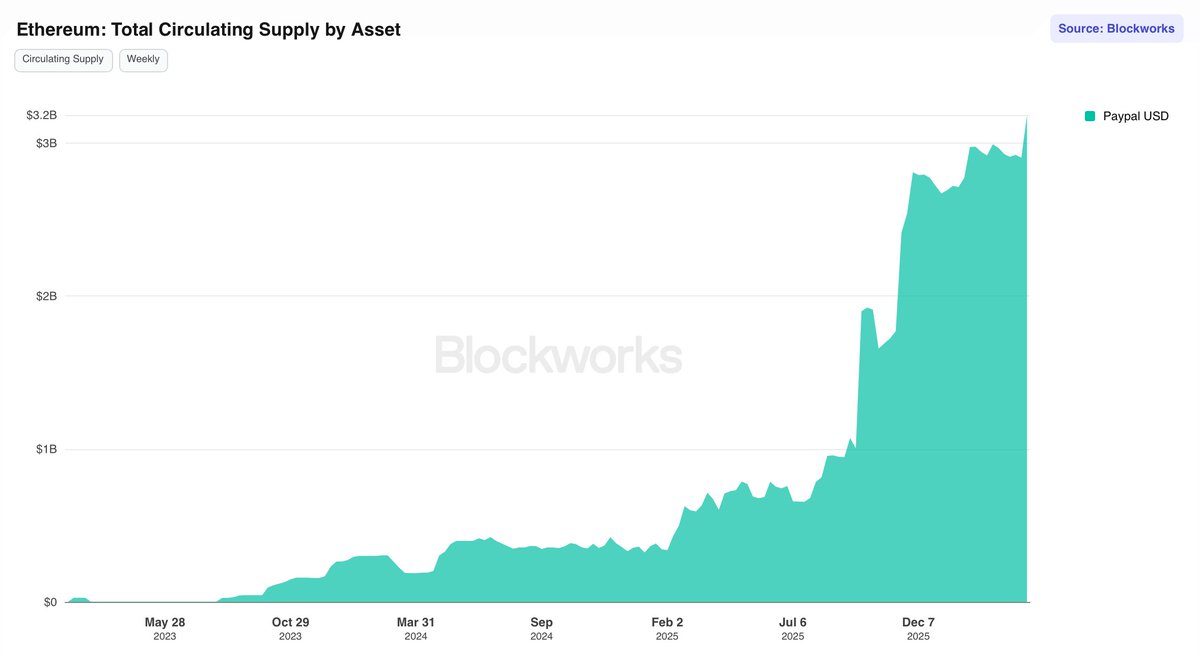Click the $2B y-axis label
Image resolution: width=1200 pixels, height=660 pixels.
point(46,296)
